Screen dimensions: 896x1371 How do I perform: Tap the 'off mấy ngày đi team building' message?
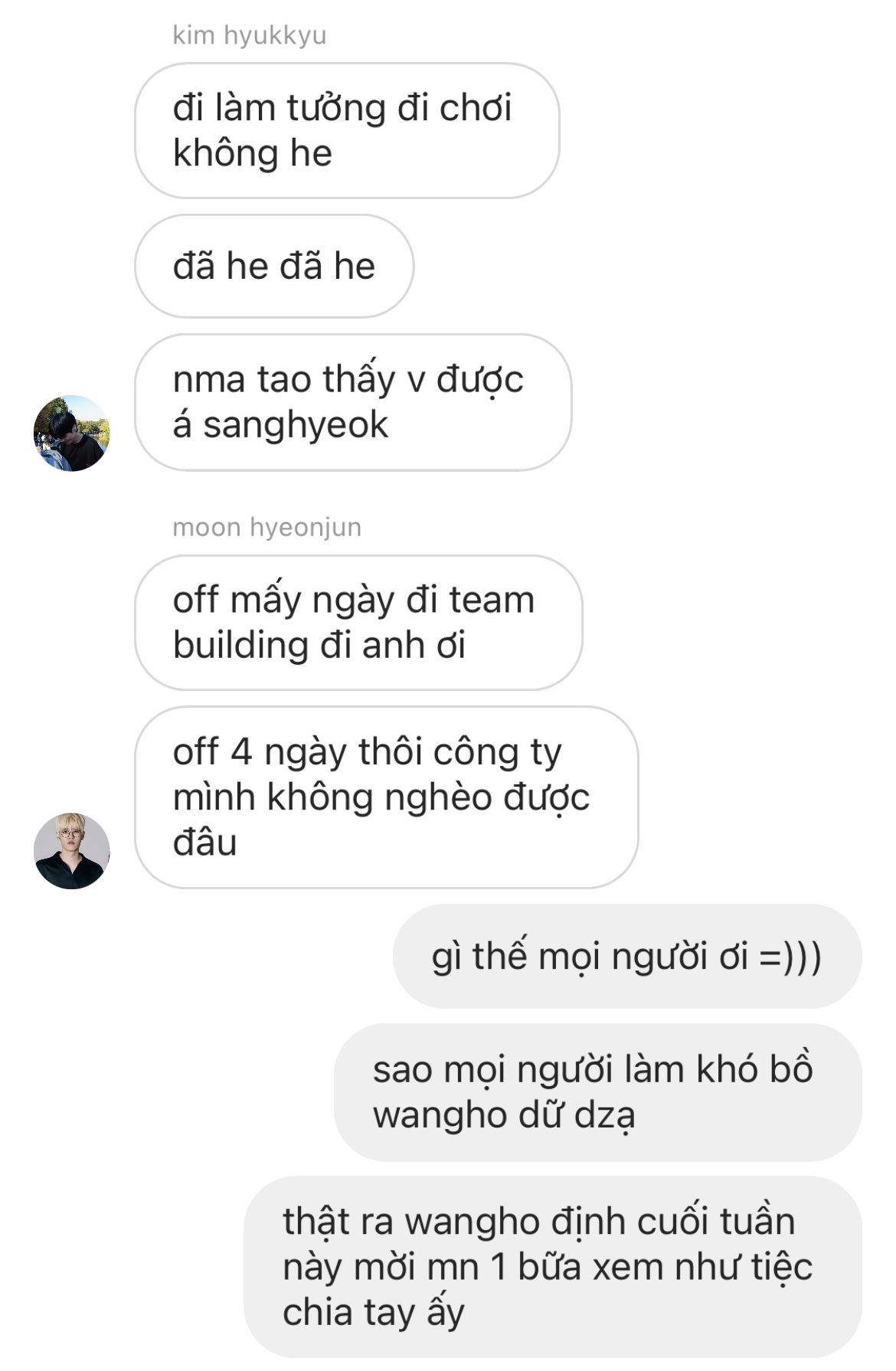[358, 623]
